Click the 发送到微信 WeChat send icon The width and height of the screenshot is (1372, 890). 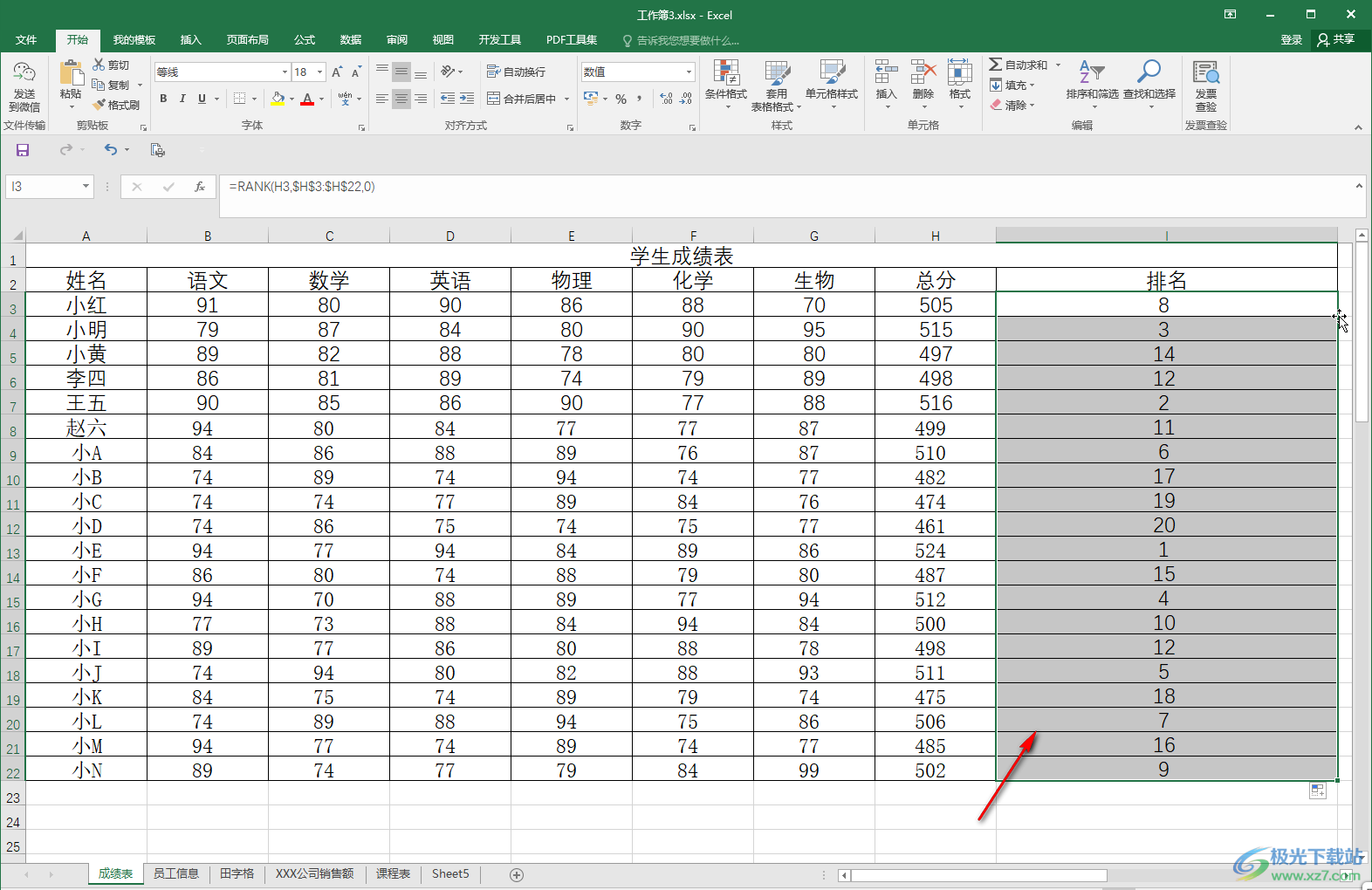[24, 72]
